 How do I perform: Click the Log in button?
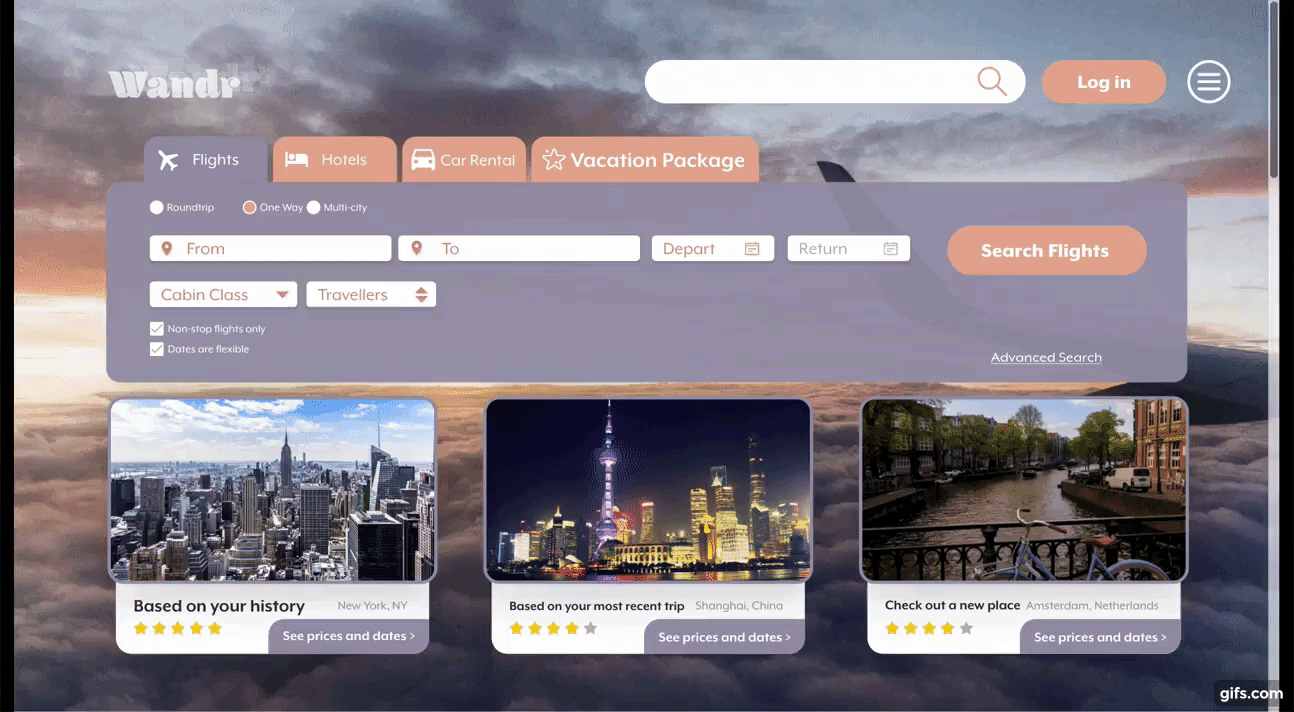(1104, 82)
